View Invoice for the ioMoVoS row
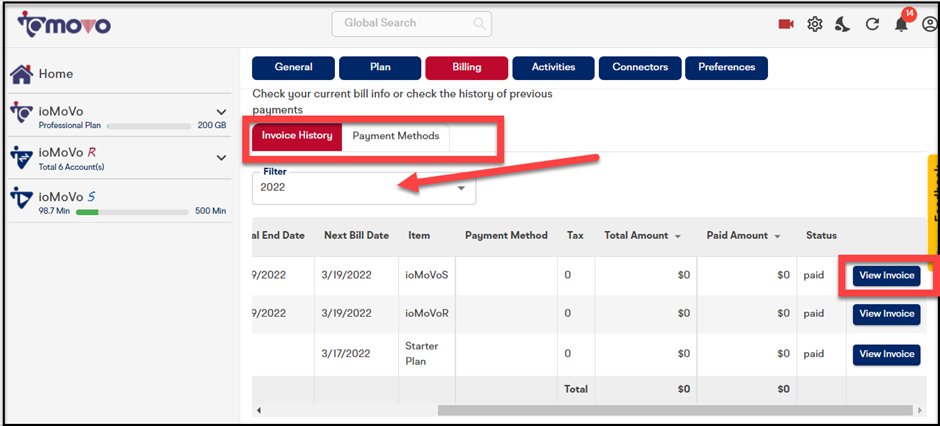 887,276
